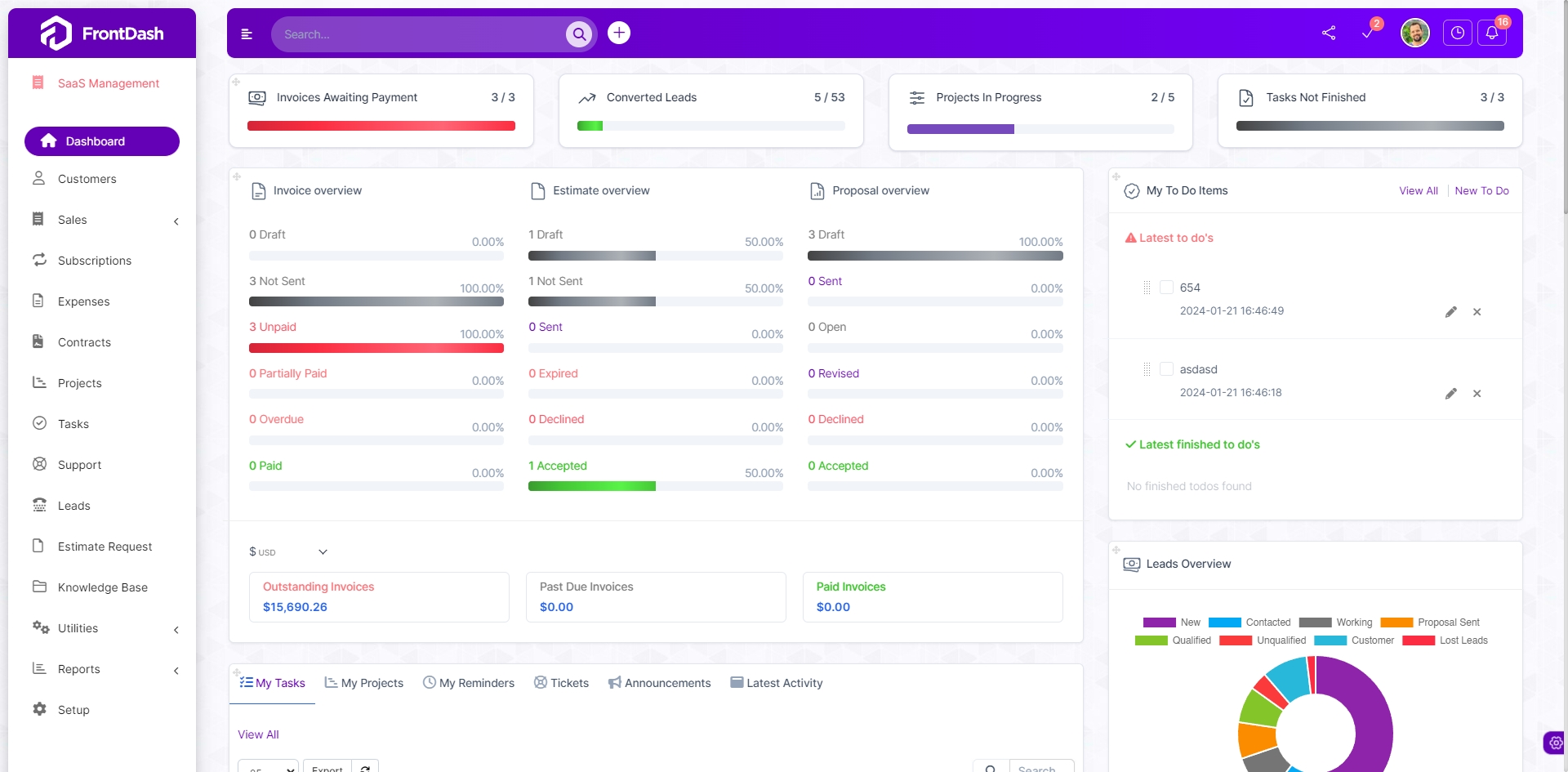This screenshot has width=1568, height=772.
Task: Expand the Reports section
Action: coord(176,671)
